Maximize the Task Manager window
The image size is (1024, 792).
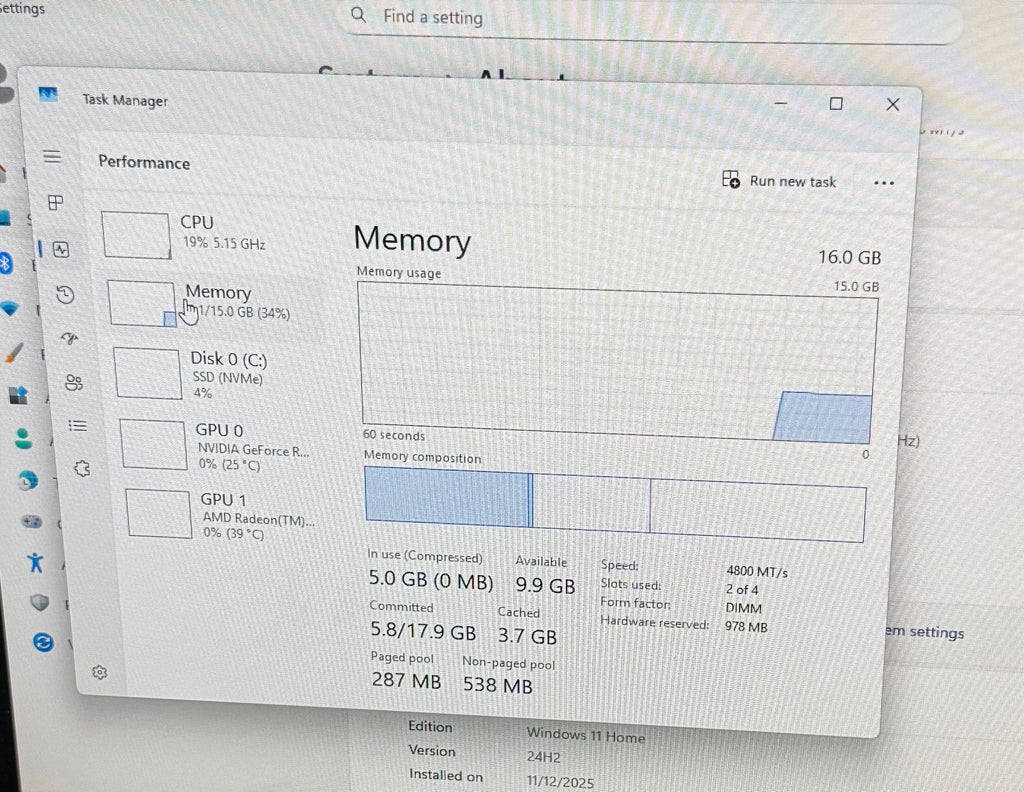click(x=836, y=103)
